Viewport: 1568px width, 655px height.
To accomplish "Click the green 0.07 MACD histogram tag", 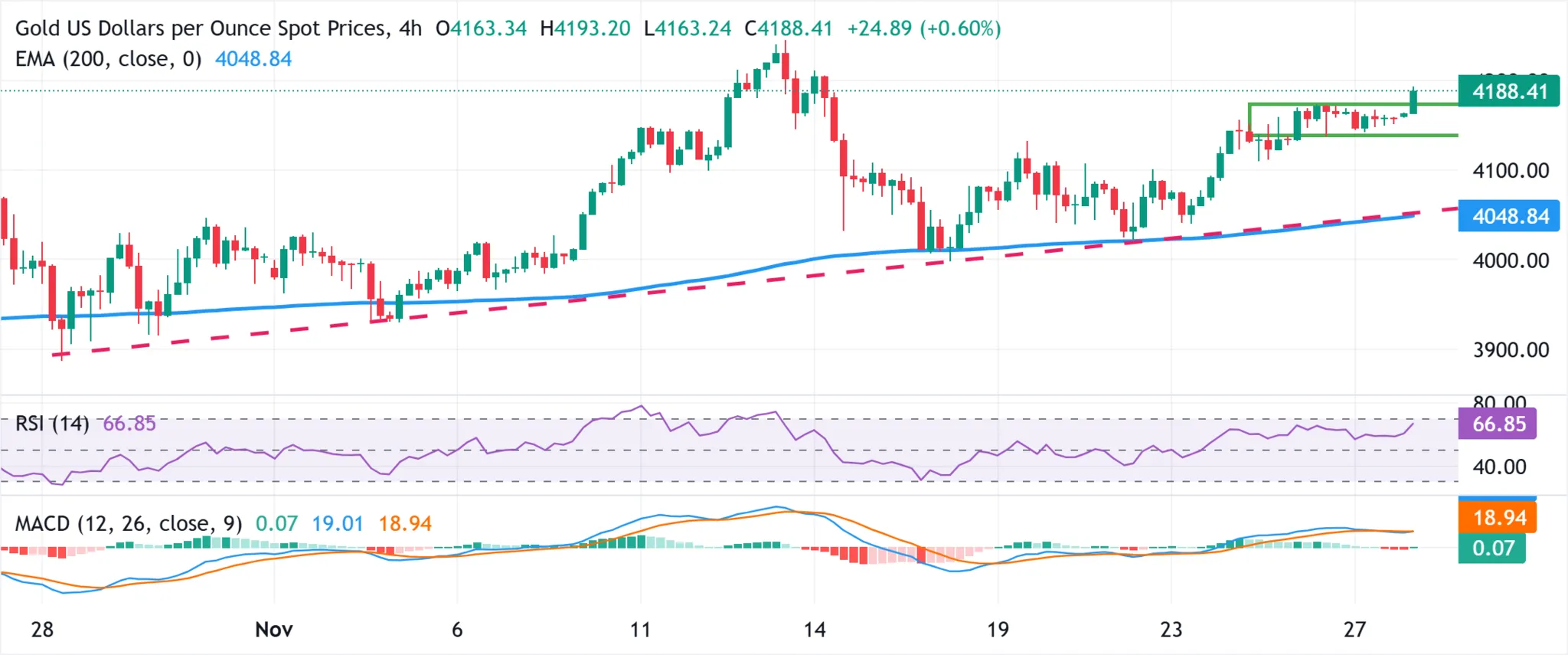I will (1492, 549).
